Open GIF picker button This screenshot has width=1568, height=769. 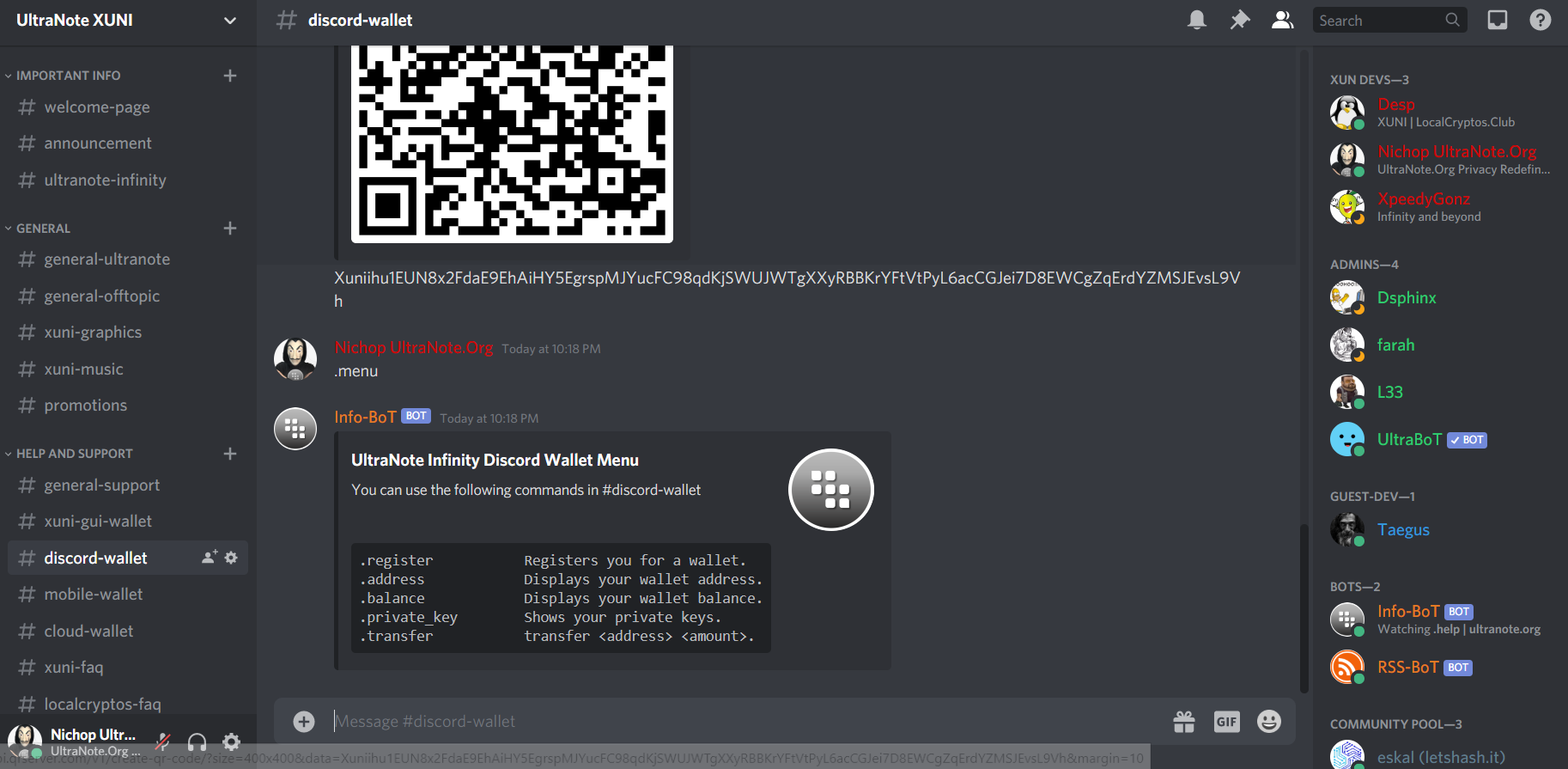coord(1227,722)
